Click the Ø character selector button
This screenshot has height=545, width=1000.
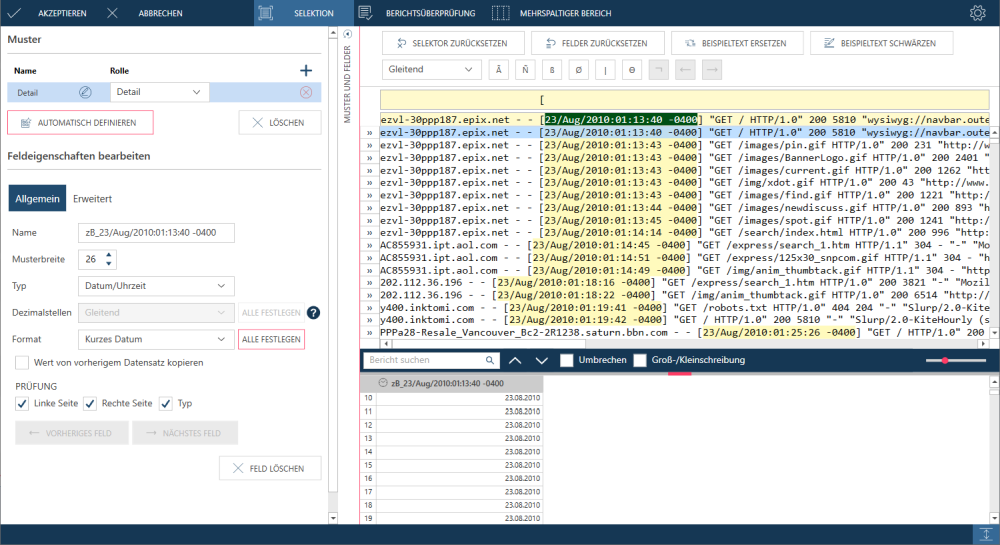point(578,70)
